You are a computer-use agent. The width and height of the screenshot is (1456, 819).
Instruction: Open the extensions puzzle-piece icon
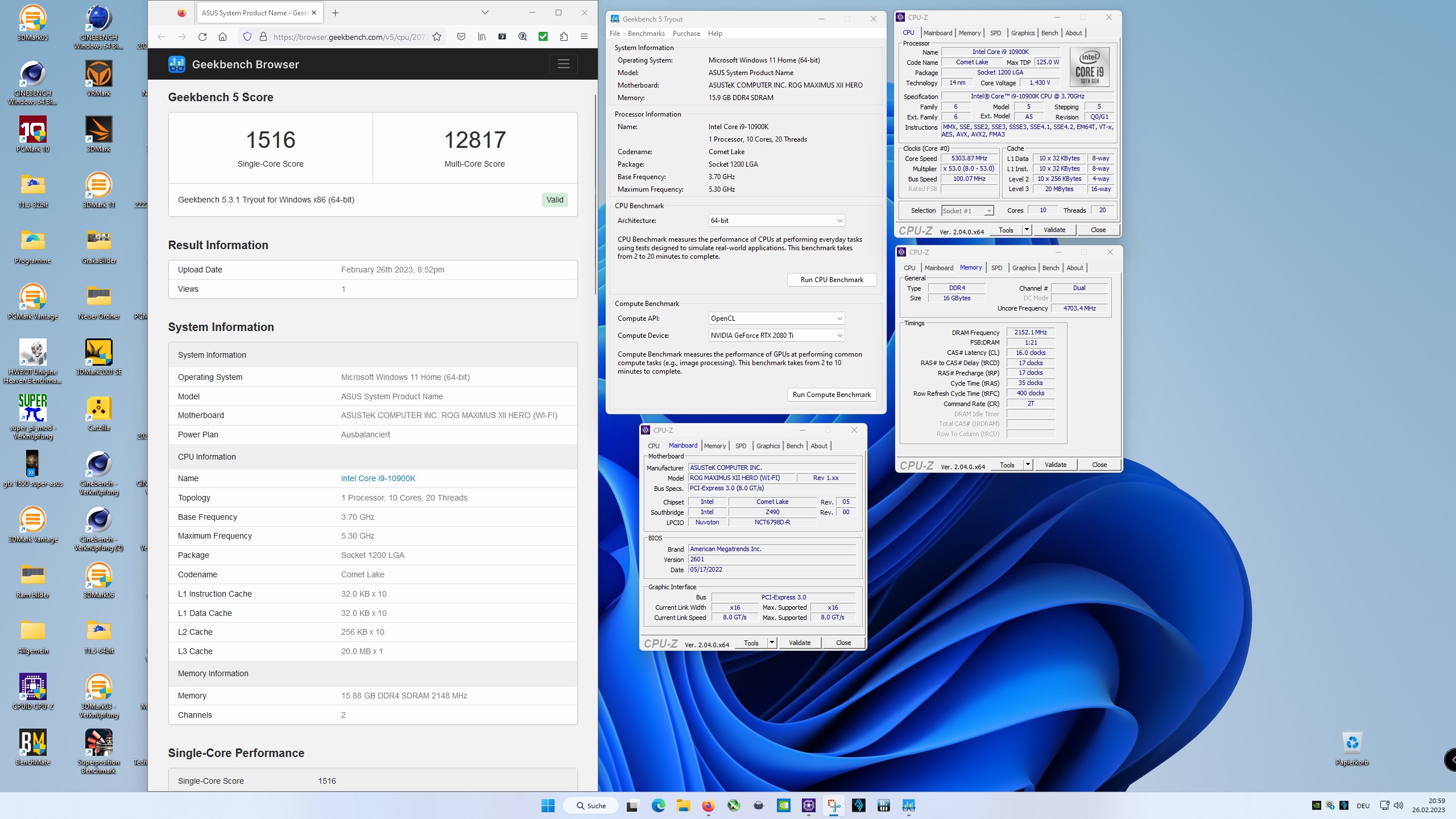(x=564, y=37)
